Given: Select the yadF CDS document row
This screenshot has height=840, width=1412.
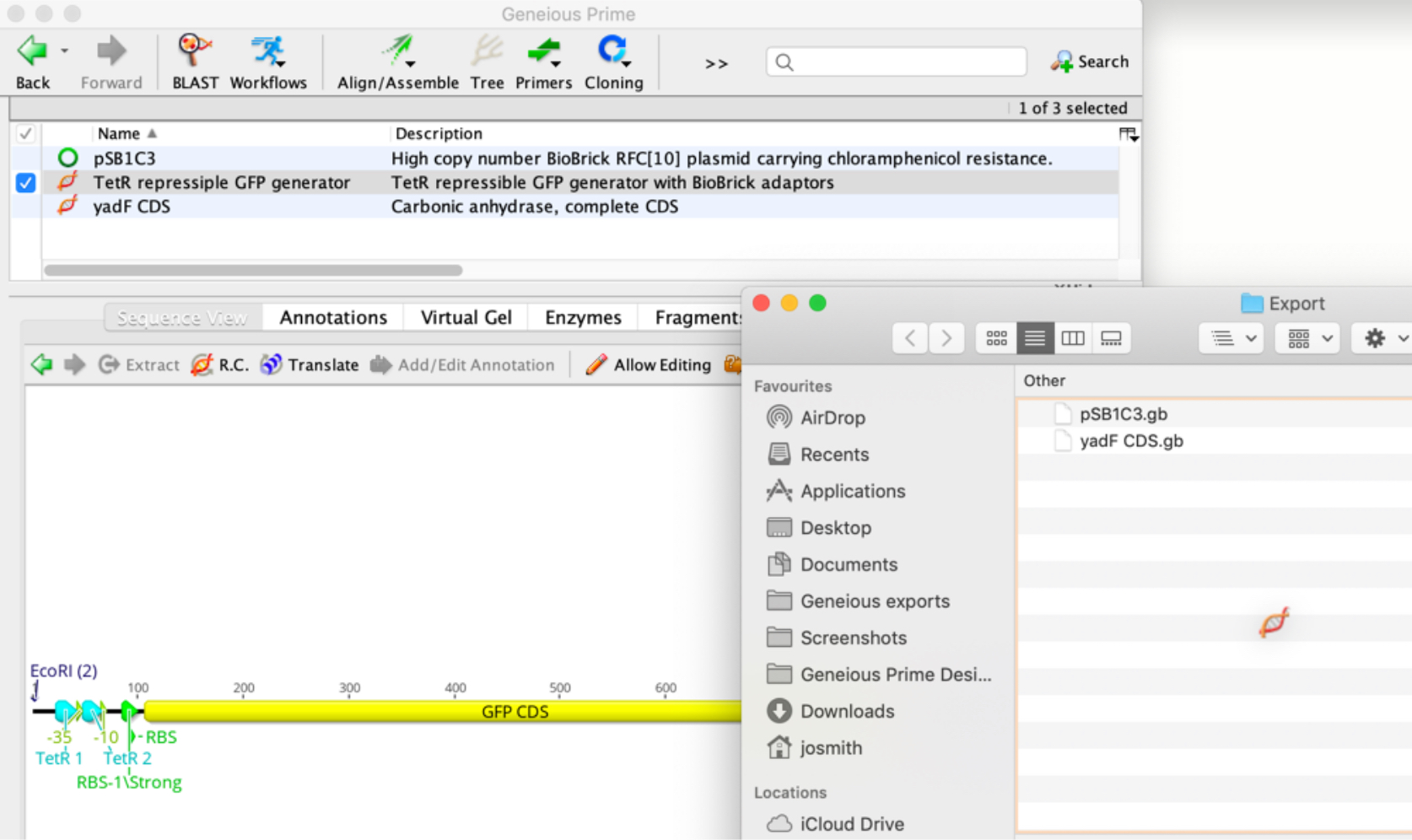Looking at the screenshot, I should pos(563,207).
